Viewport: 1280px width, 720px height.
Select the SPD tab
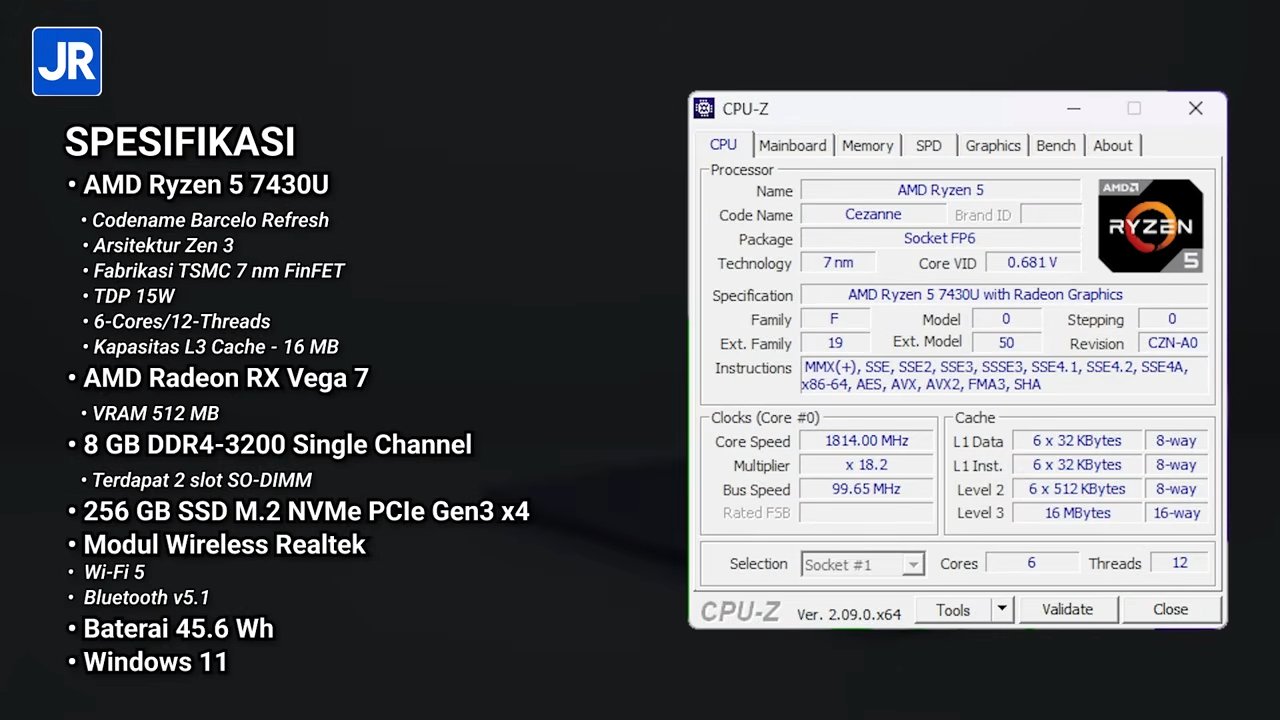click(x=928, y=146)
